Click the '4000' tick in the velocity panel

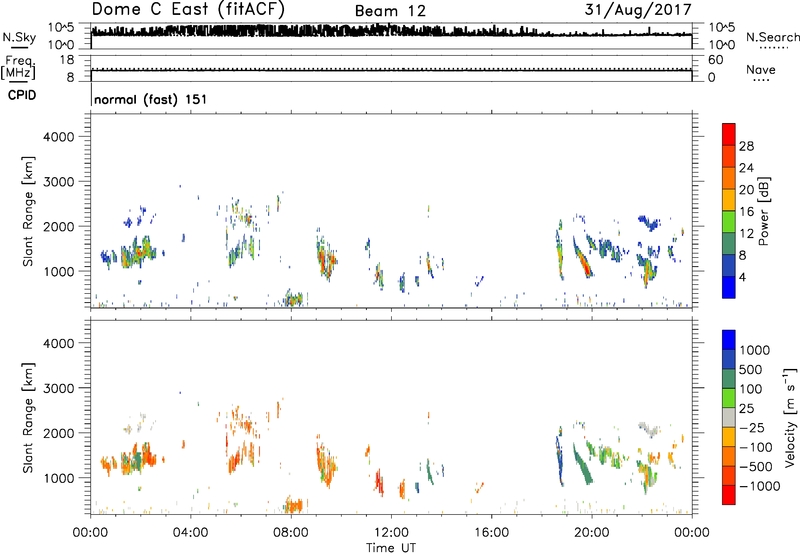point(59,343)
